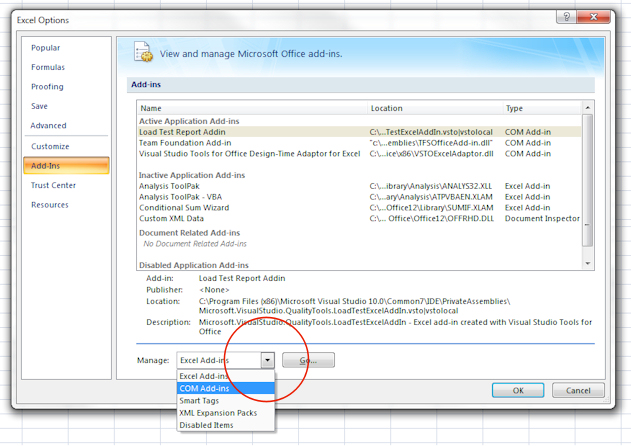
Task: Click the Location column header
Action: 435,108
